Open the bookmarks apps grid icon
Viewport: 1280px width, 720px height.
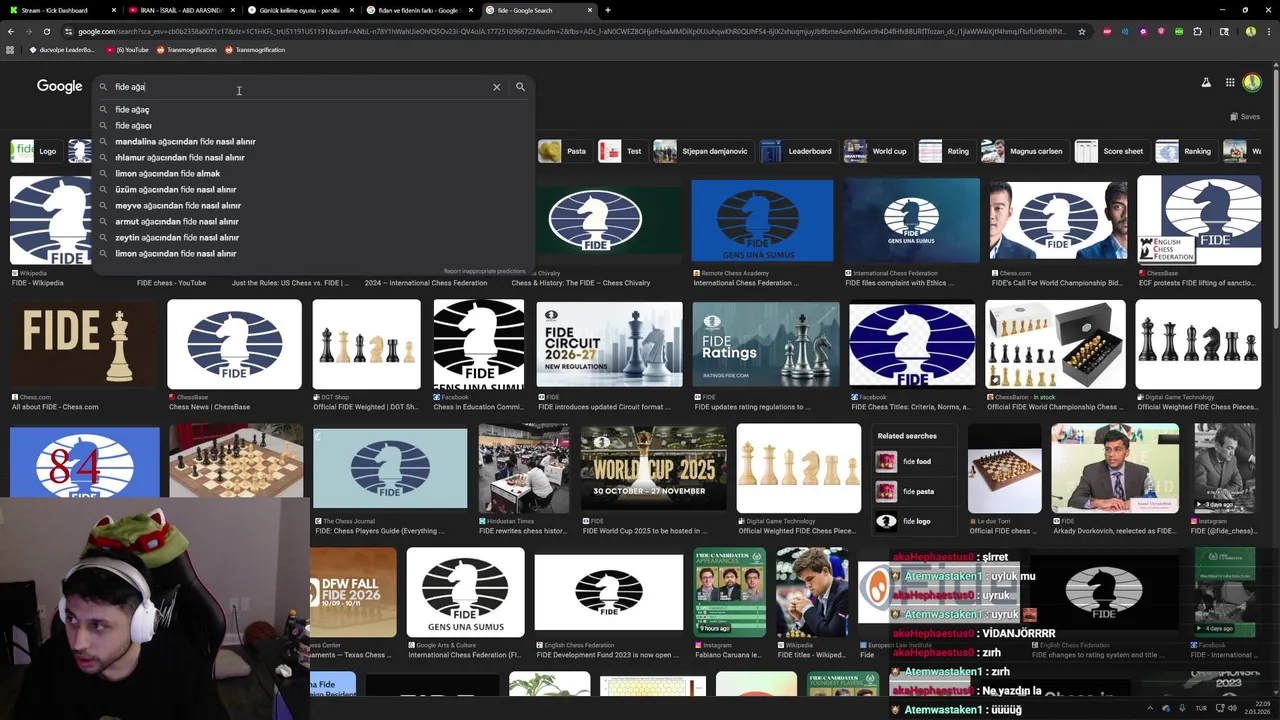coord(9,50)
